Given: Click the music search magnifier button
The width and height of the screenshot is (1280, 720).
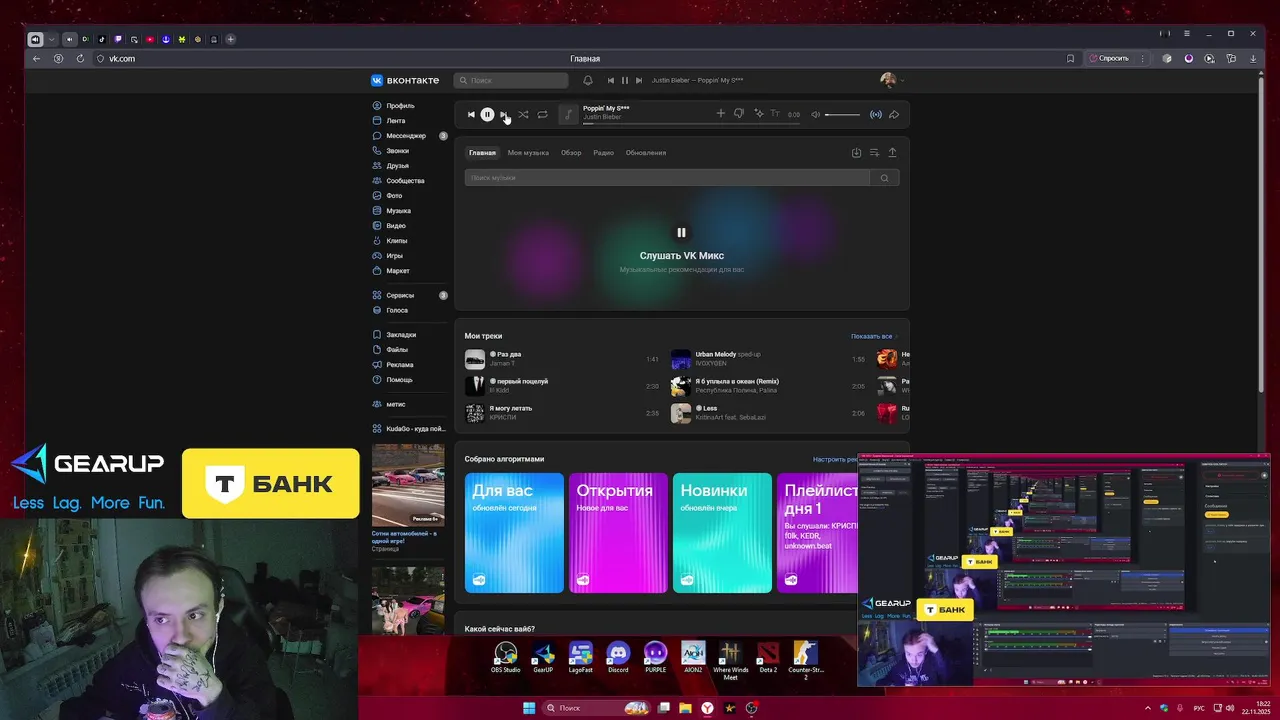Looking at the screenshot, I should click(x=884, y=177).
